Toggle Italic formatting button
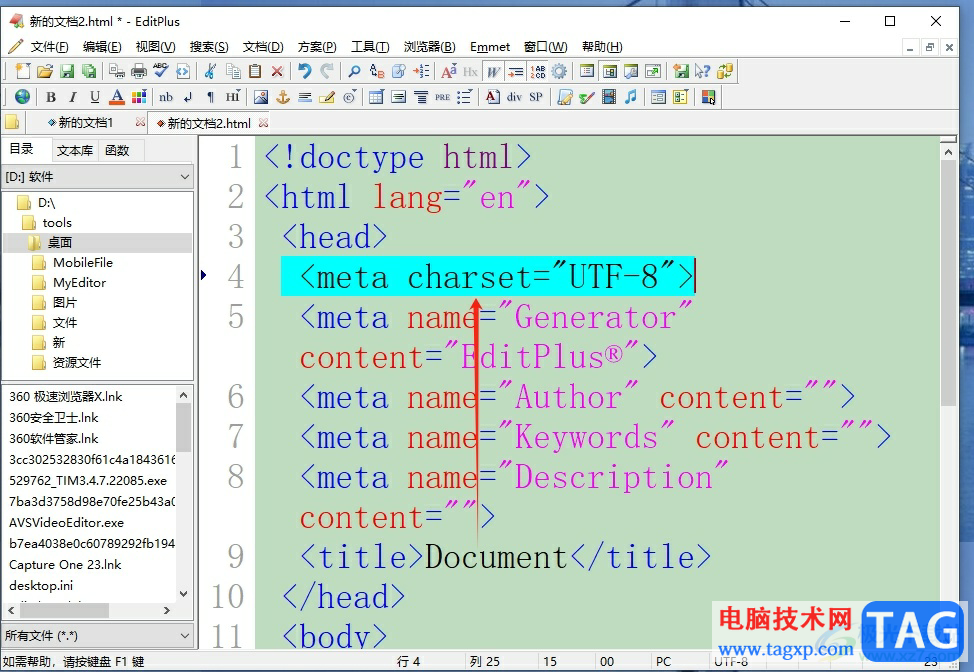Image resolution: width=974 pixels, height=672 pixels. click(73, 97)
